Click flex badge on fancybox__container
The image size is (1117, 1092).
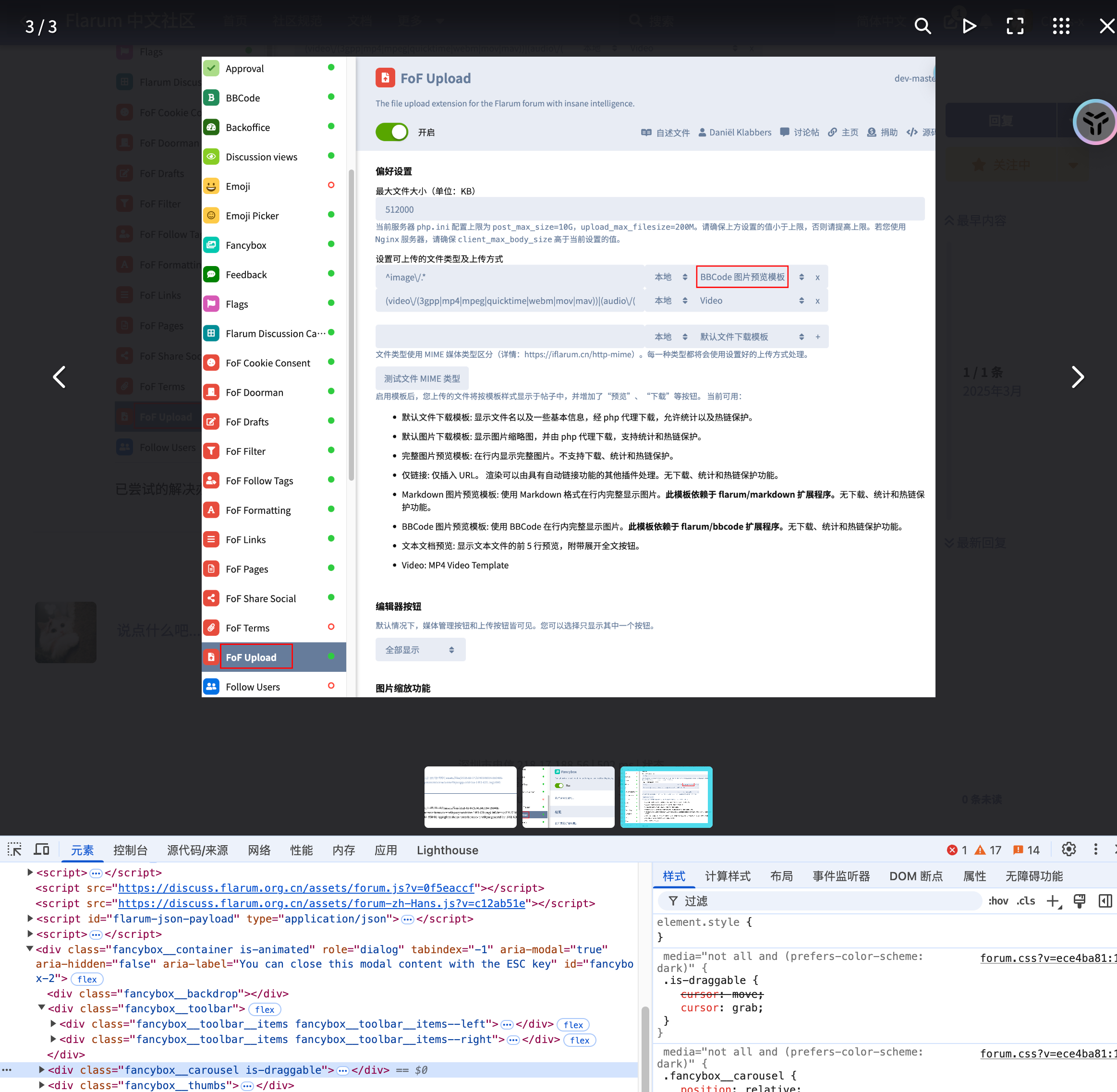(x=87, y=979)
